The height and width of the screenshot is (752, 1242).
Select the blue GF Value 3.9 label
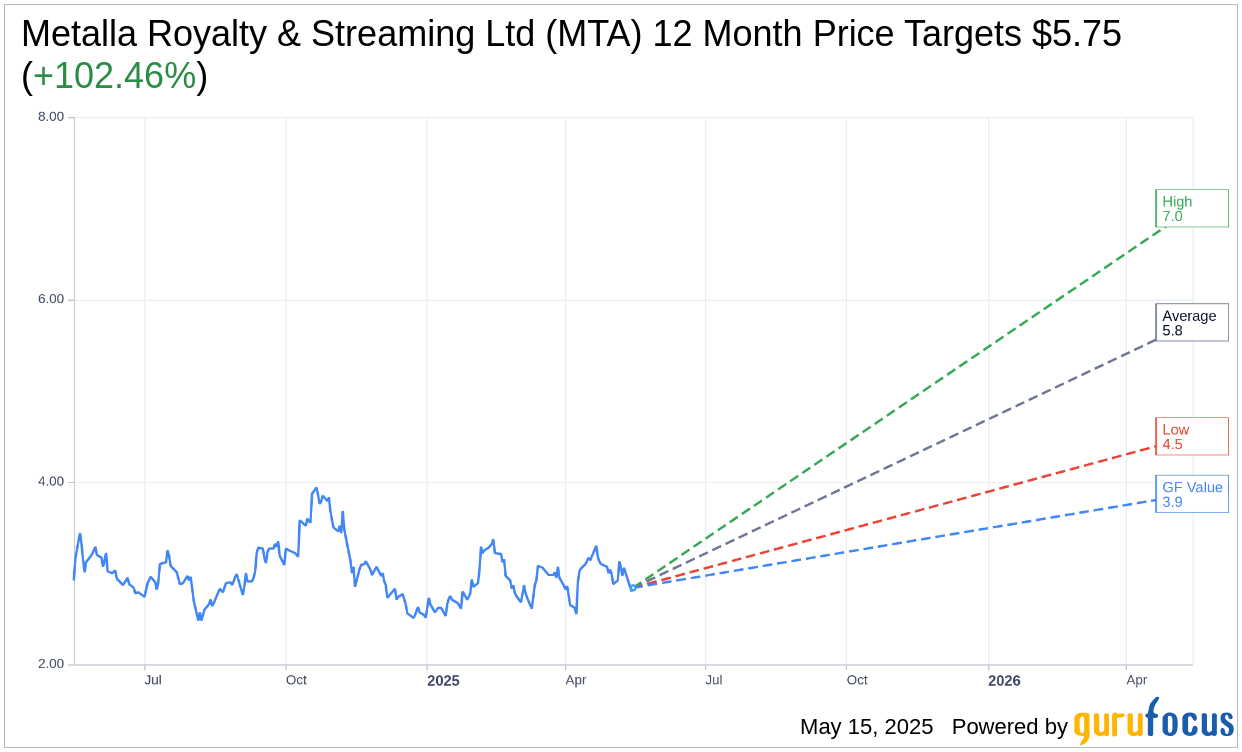click(x=1191, y=494)
